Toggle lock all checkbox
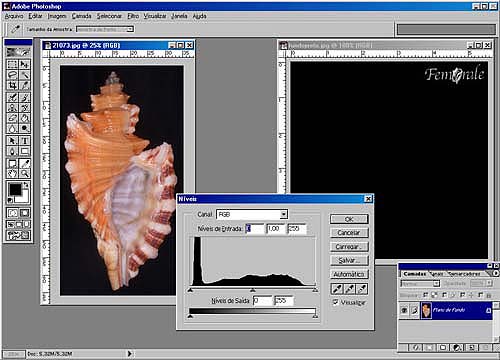 [480, 295]
